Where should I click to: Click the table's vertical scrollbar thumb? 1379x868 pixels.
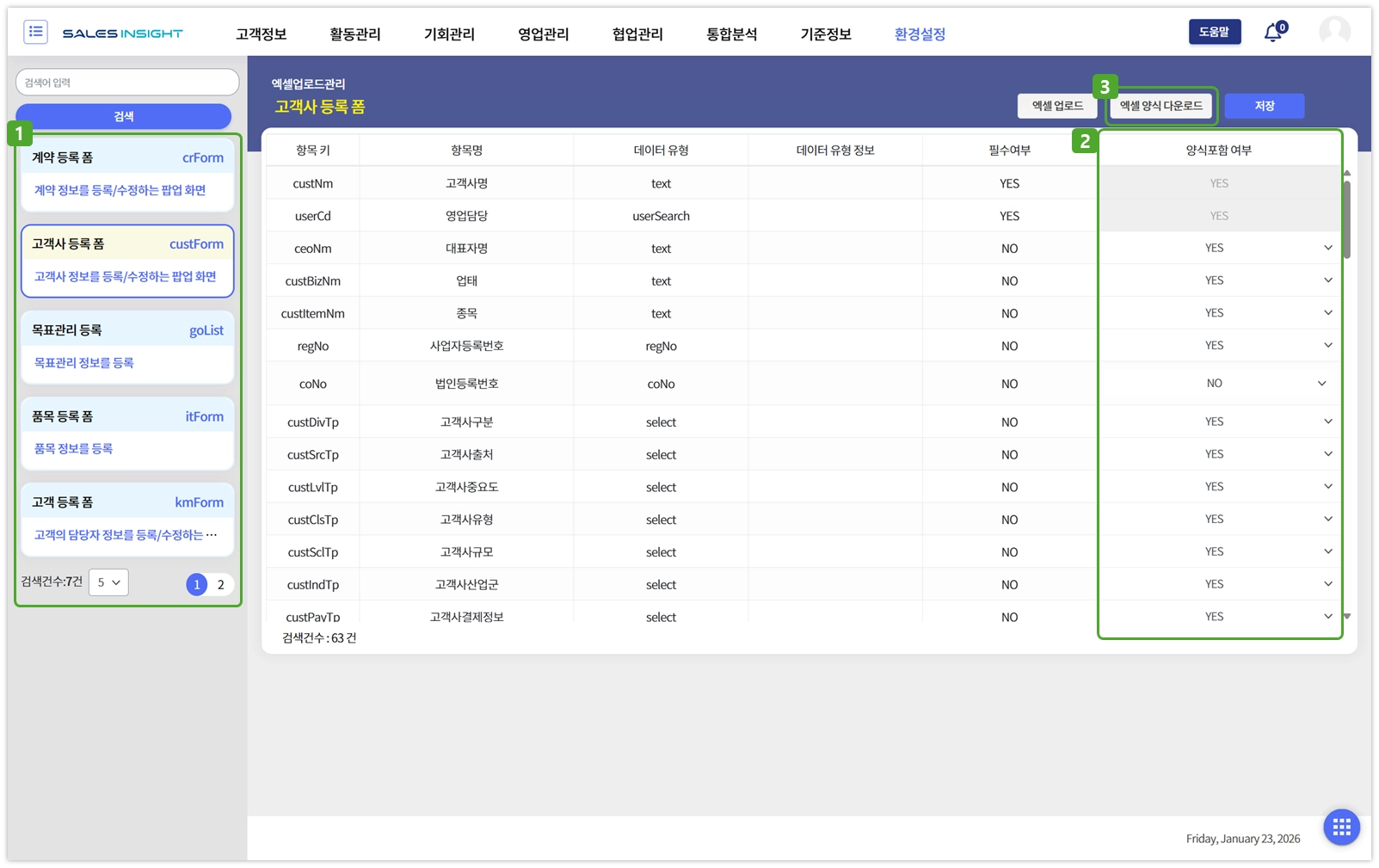click(x=1347, y=219)
